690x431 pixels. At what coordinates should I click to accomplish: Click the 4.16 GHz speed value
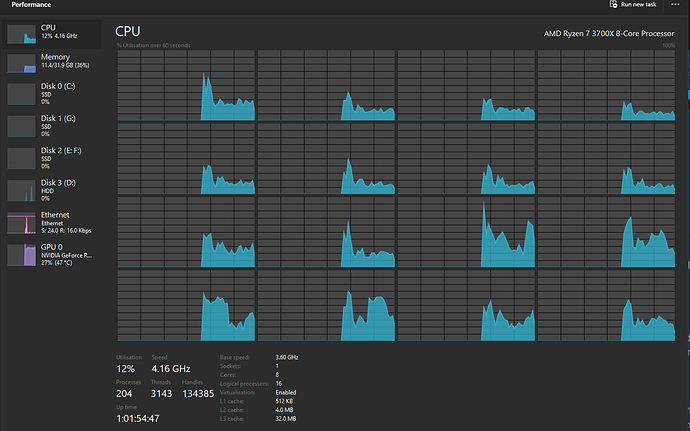click(171, 369)
